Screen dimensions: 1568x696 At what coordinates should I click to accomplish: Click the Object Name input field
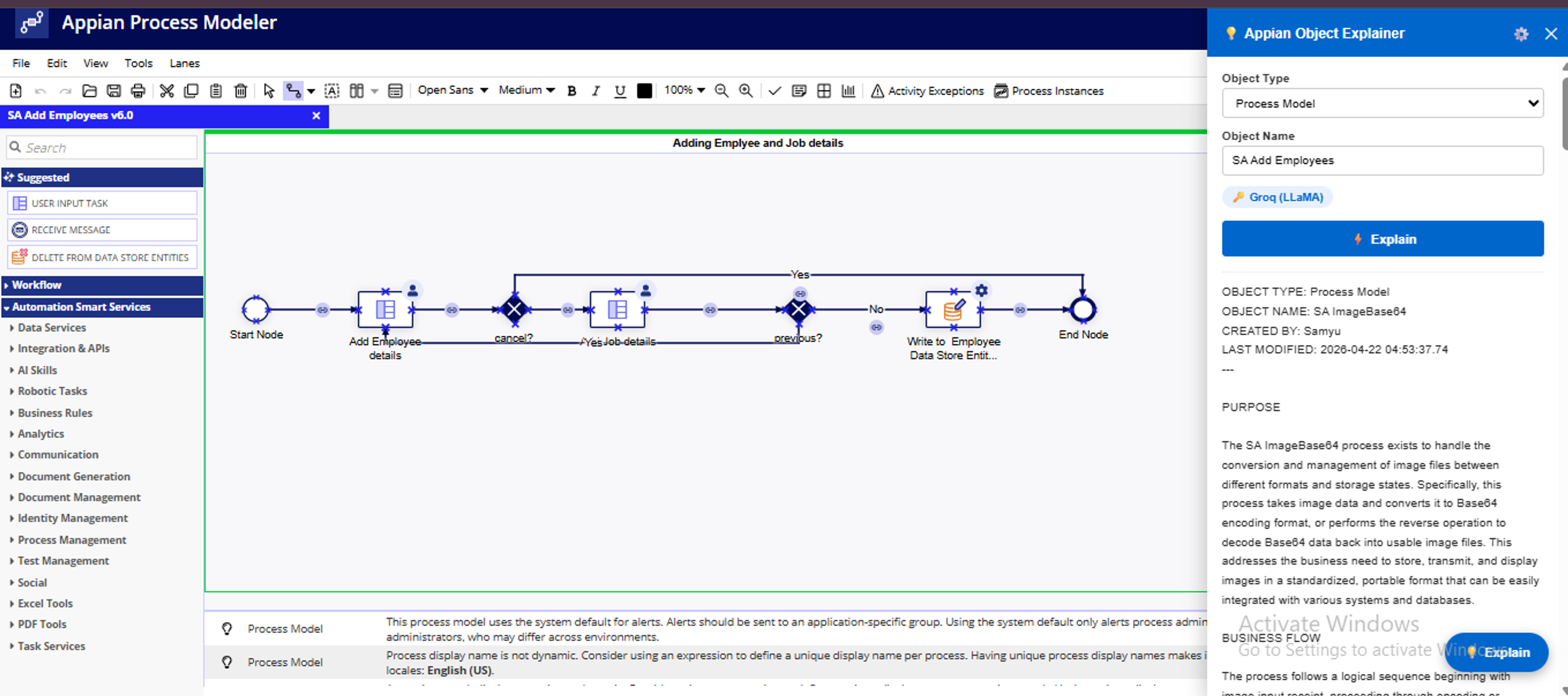point(1382,160)
